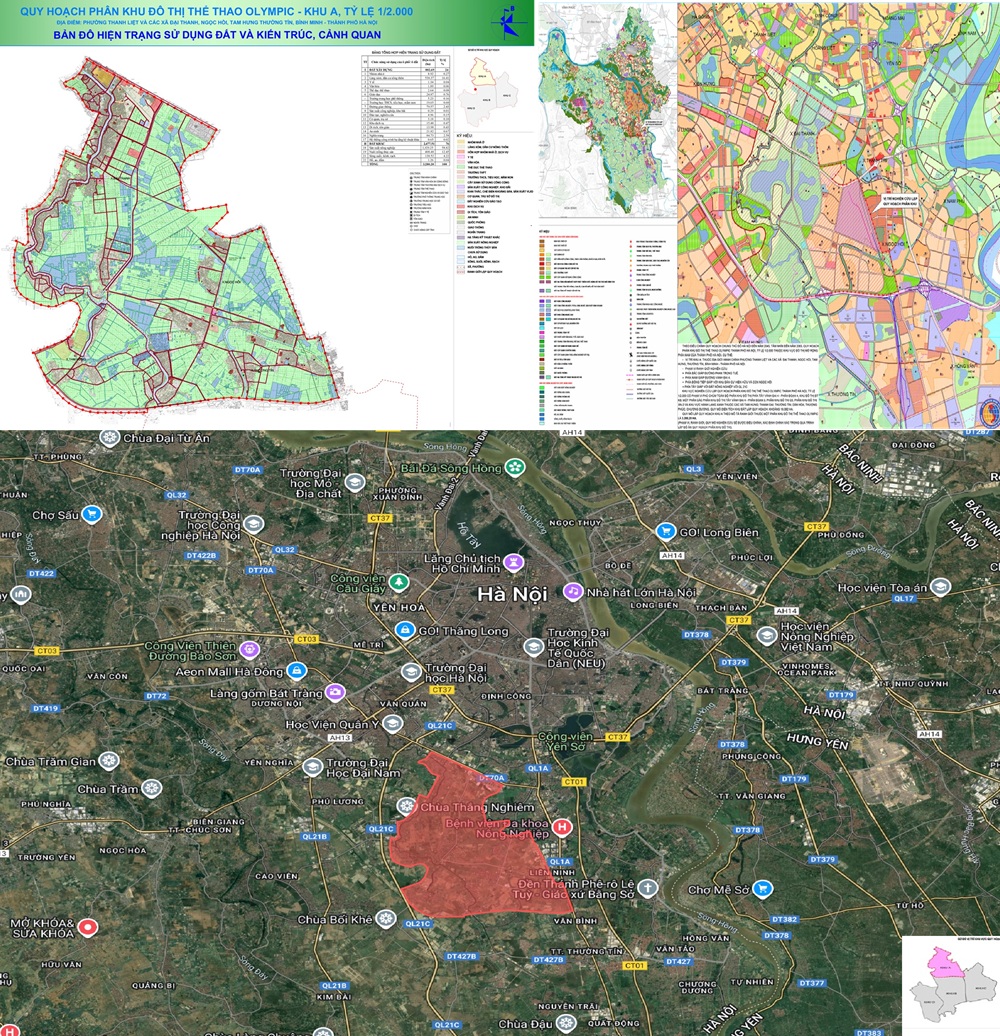This screenshot has height=1036, width=1000.
Task: Open the Bãi Đá Sông Hồng flower marker
Action: (x=515, y=468)
